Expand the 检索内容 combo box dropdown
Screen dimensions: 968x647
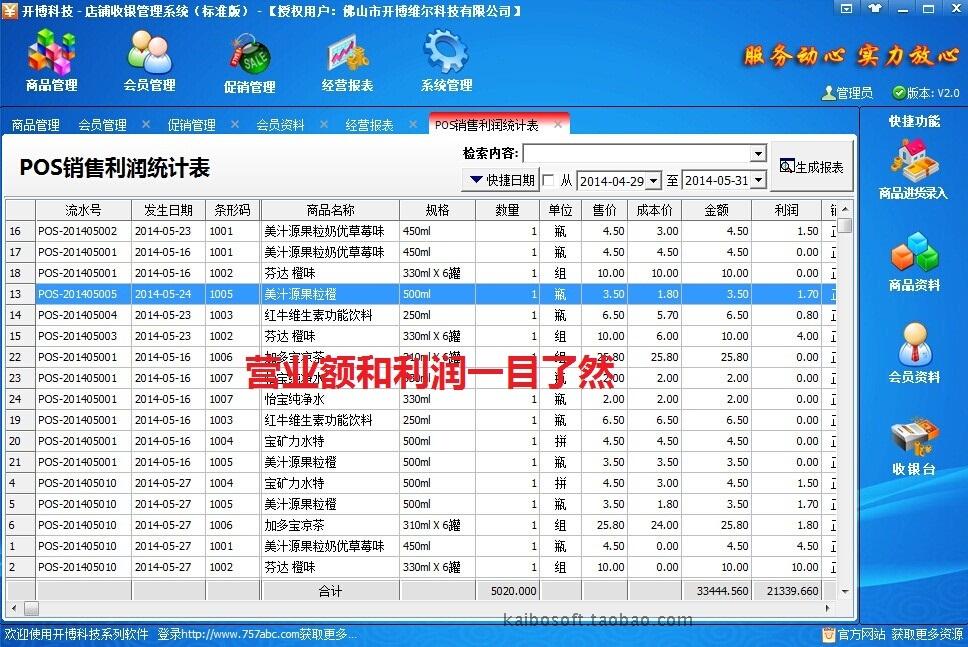point(758,154)
